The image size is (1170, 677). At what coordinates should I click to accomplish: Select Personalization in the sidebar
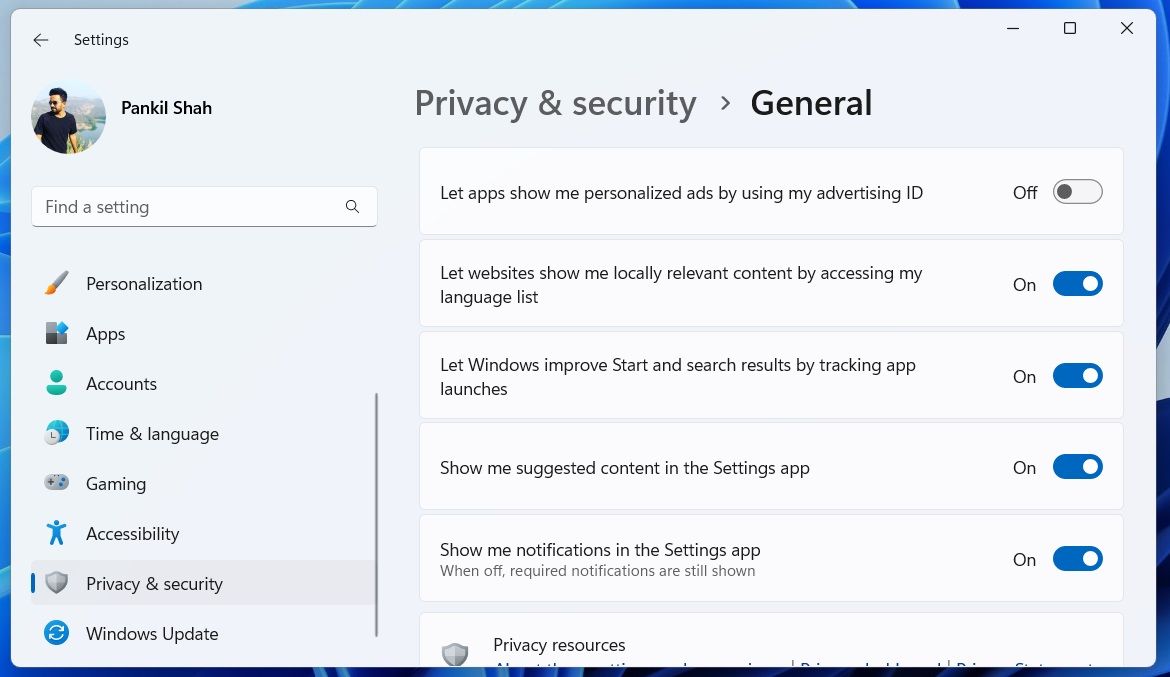click(144, 284)
